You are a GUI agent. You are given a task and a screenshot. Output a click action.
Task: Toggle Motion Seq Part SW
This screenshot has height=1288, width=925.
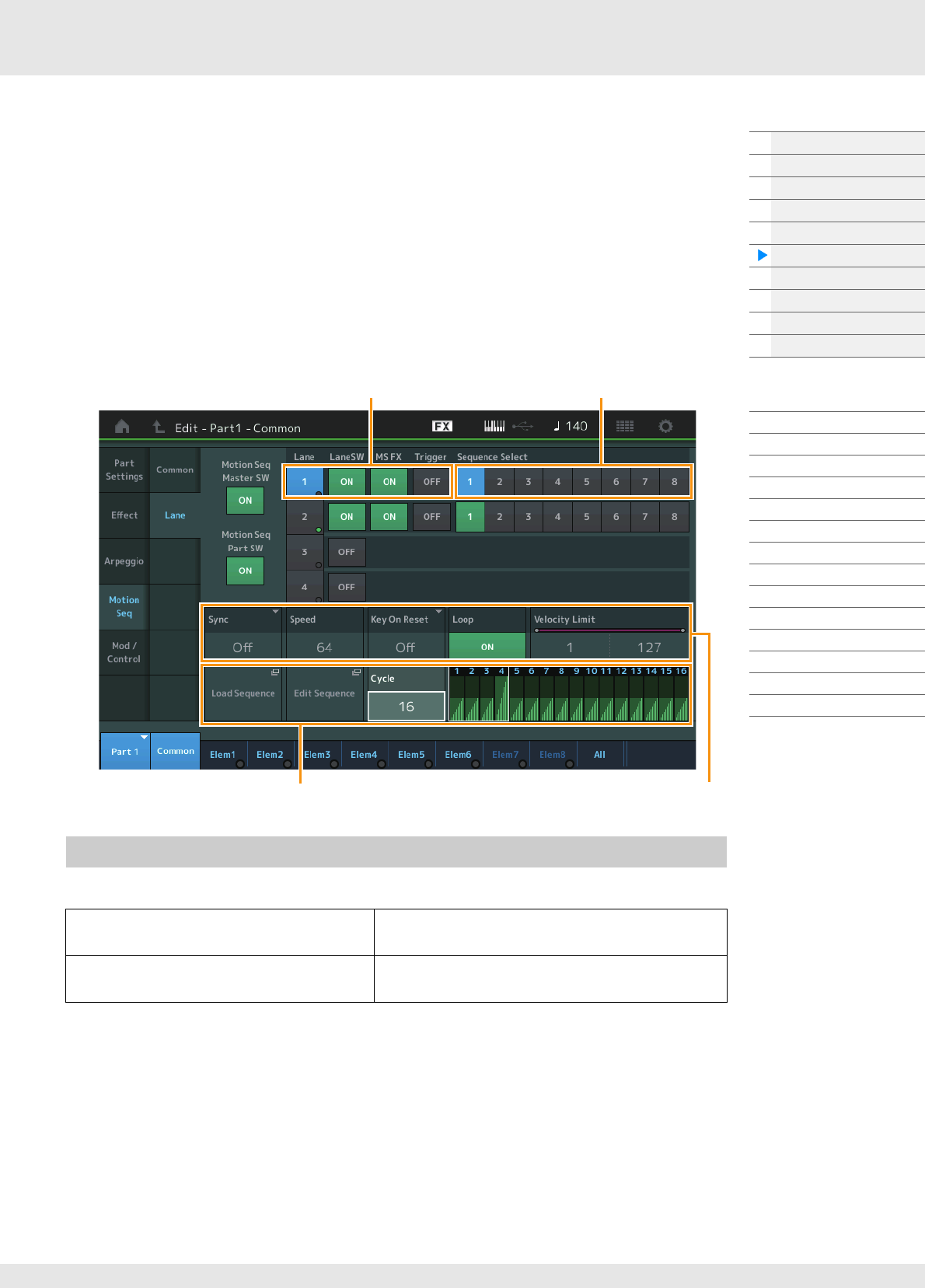point(246,571)
